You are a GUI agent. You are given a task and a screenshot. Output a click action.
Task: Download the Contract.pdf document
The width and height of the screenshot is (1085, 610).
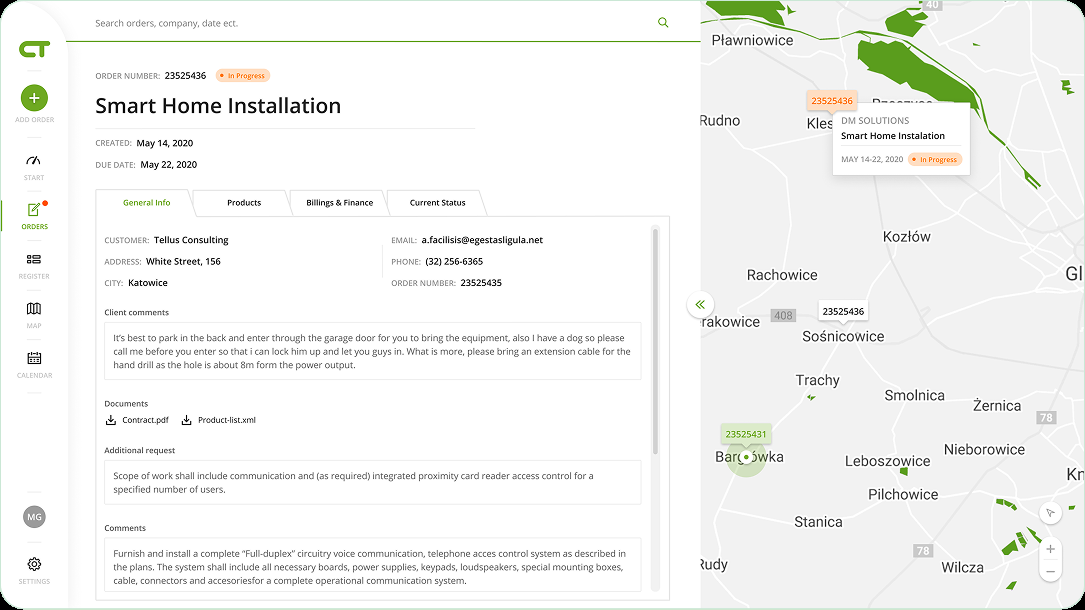[137, 420]
